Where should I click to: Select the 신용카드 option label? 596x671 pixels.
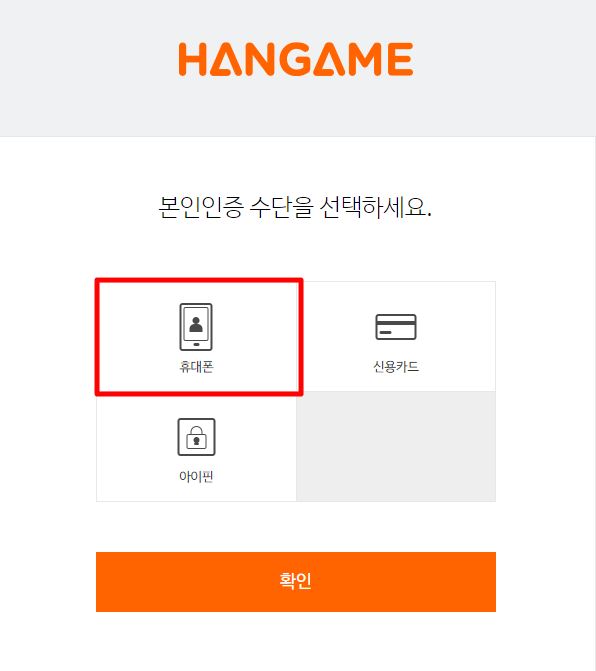pos(396,367)
